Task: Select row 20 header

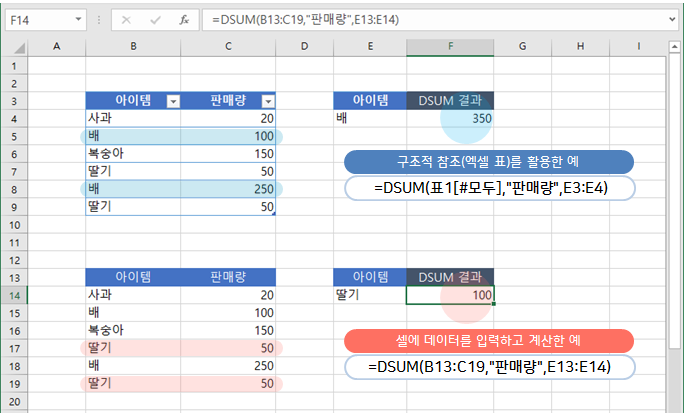Action: point(14,402)
